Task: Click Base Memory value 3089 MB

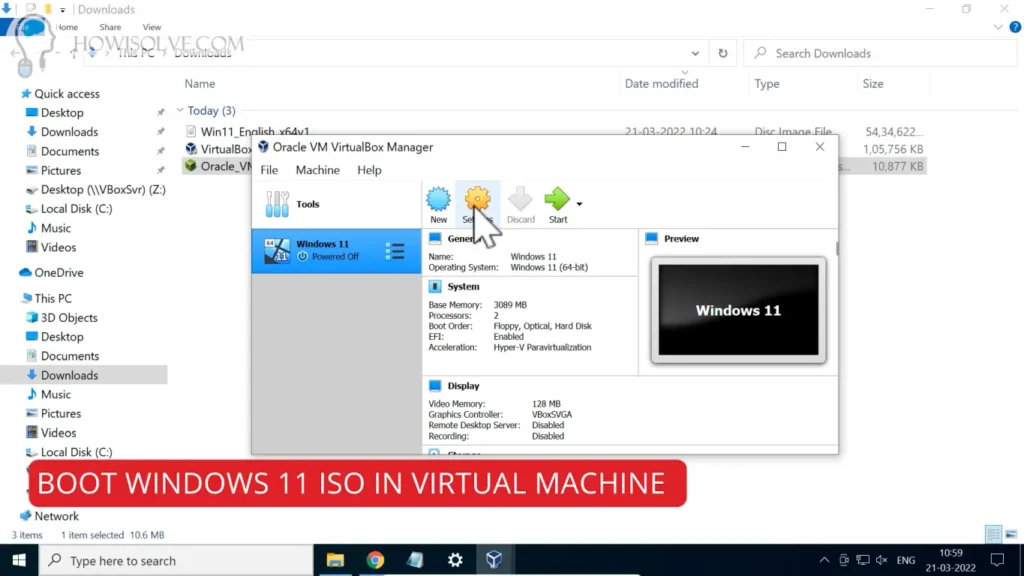Action: click(x=509, y=305)
